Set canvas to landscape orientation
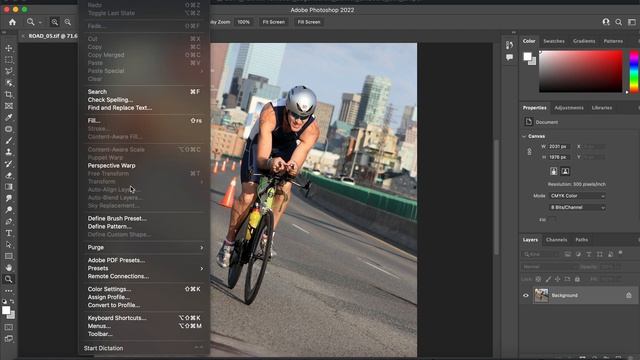 tap(565, 171)
